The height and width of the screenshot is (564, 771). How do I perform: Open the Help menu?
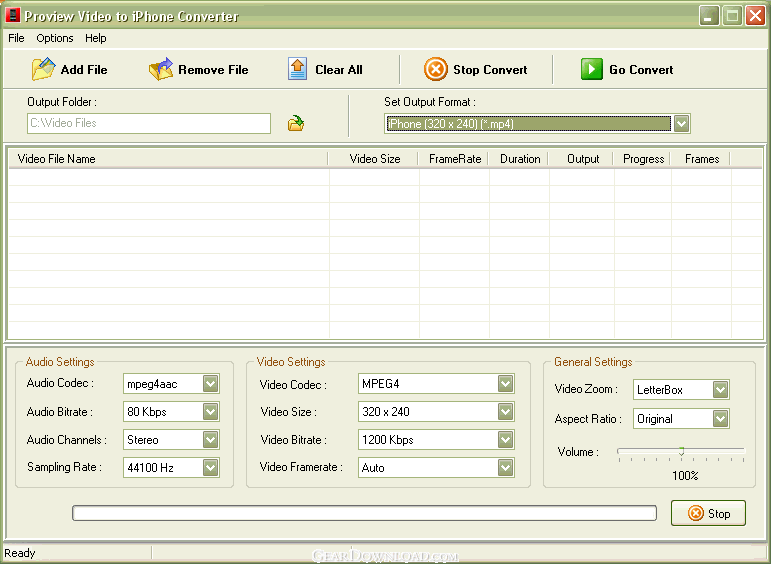coord(95,38)
